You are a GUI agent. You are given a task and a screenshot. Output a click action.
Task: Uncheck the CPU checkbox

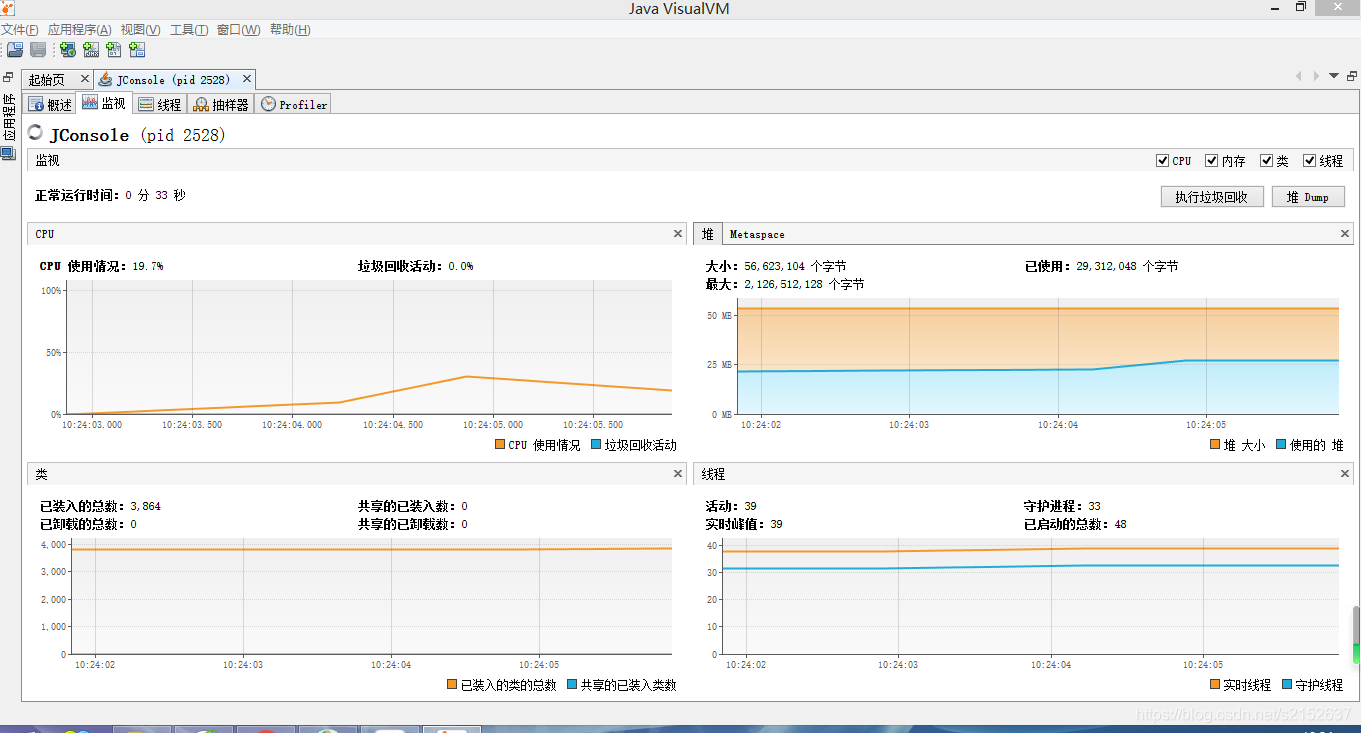pos(1162,161)
